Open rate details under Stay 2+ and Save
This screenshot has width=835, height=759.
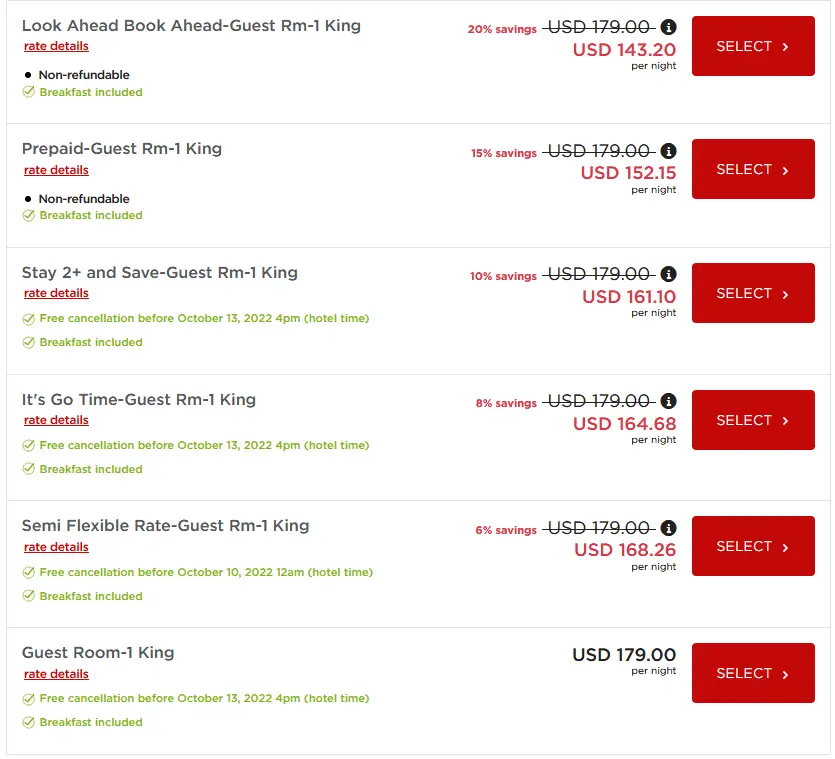coord(56,293)
